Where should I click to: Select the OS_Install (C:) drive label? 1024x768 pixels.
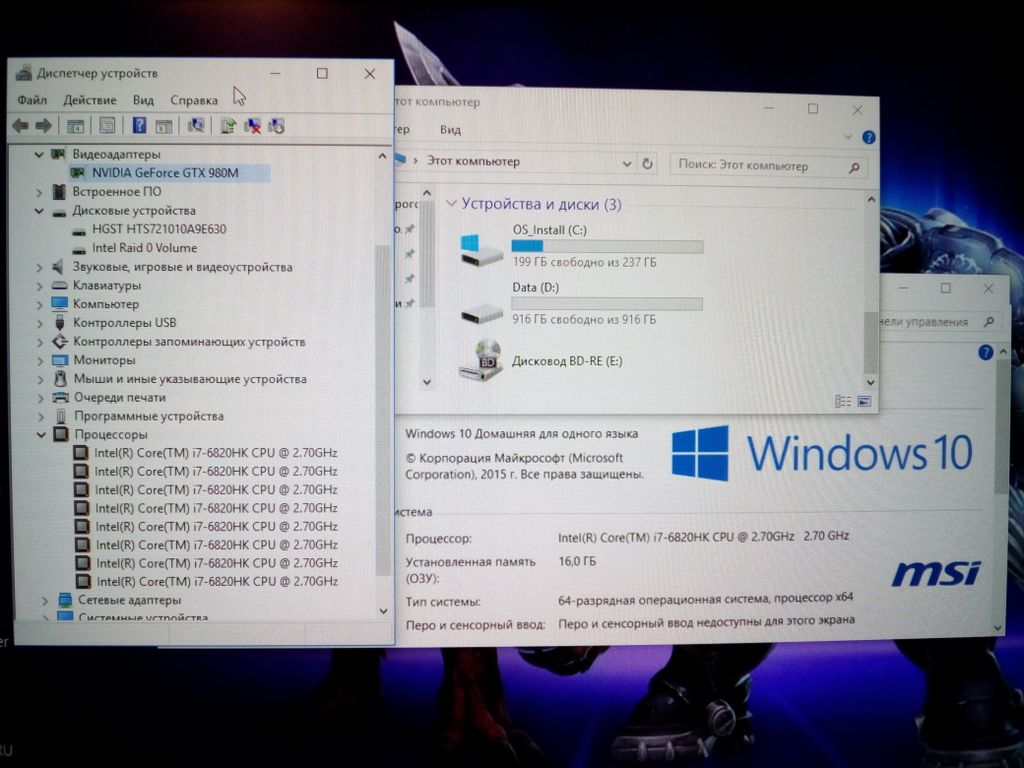tap(550, 229)
